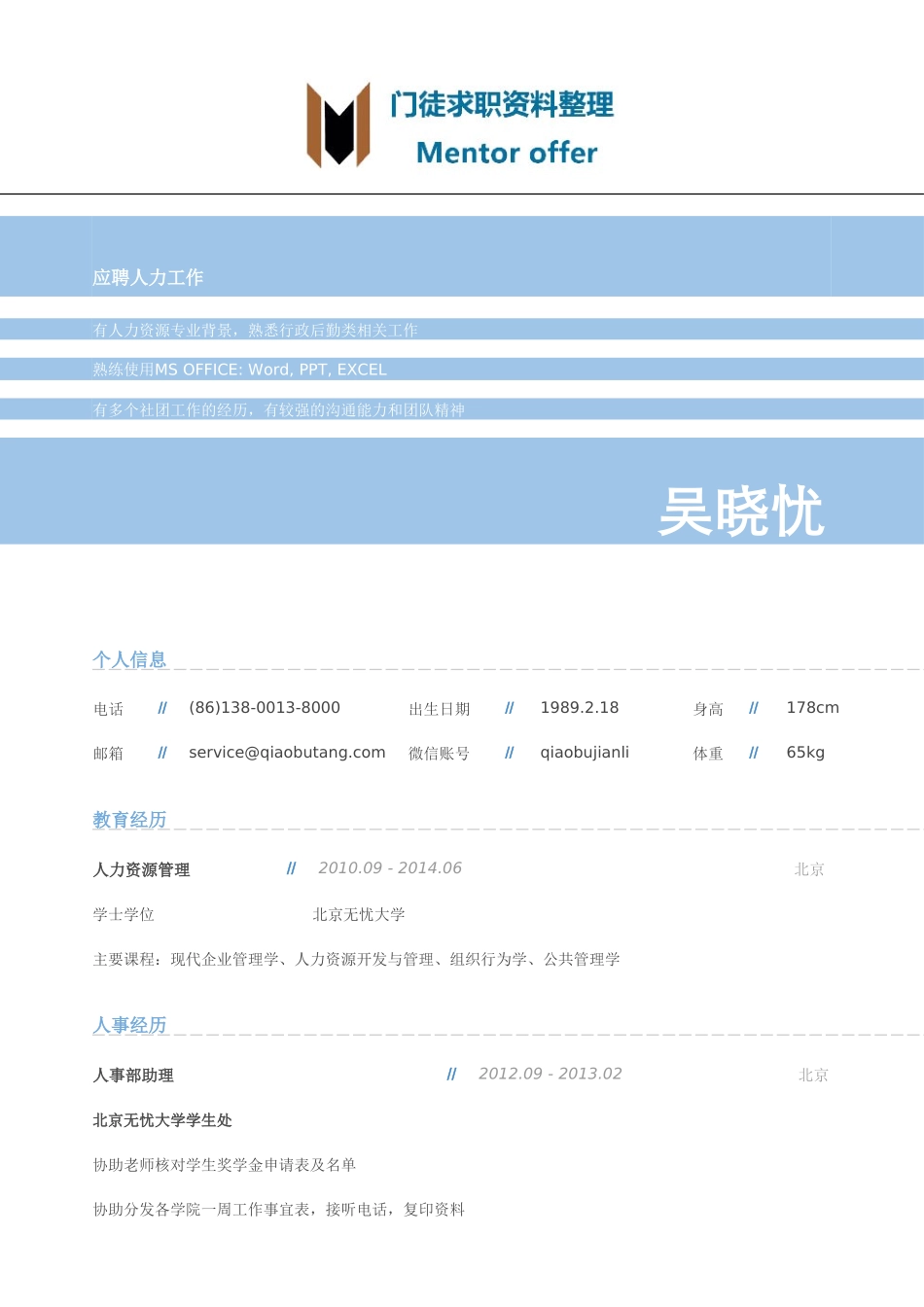Click the double-slash icon beside 体重

(x=754, y=752)
